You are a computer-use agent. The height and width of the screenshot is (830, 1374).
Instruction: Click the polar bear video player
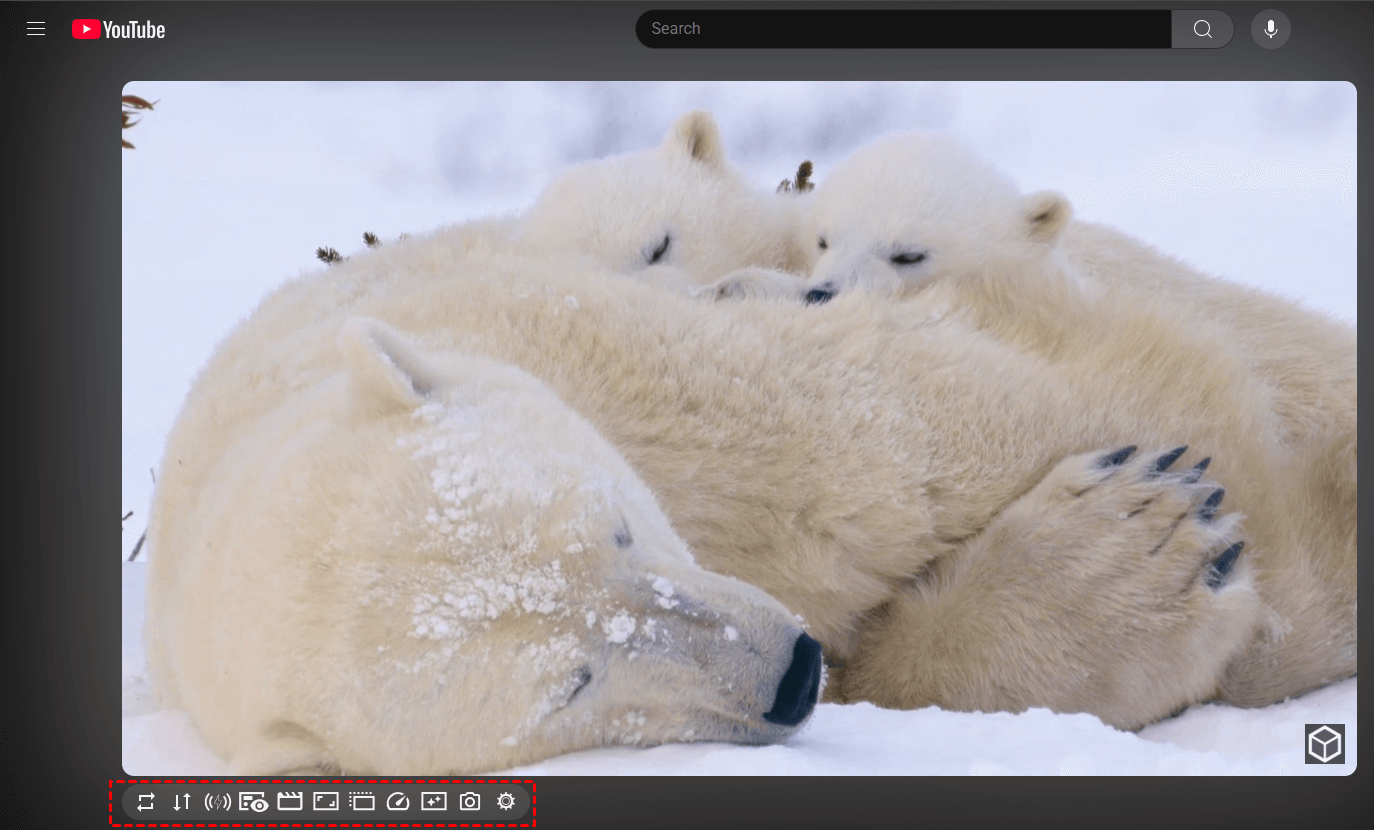[x=739, y=428]
